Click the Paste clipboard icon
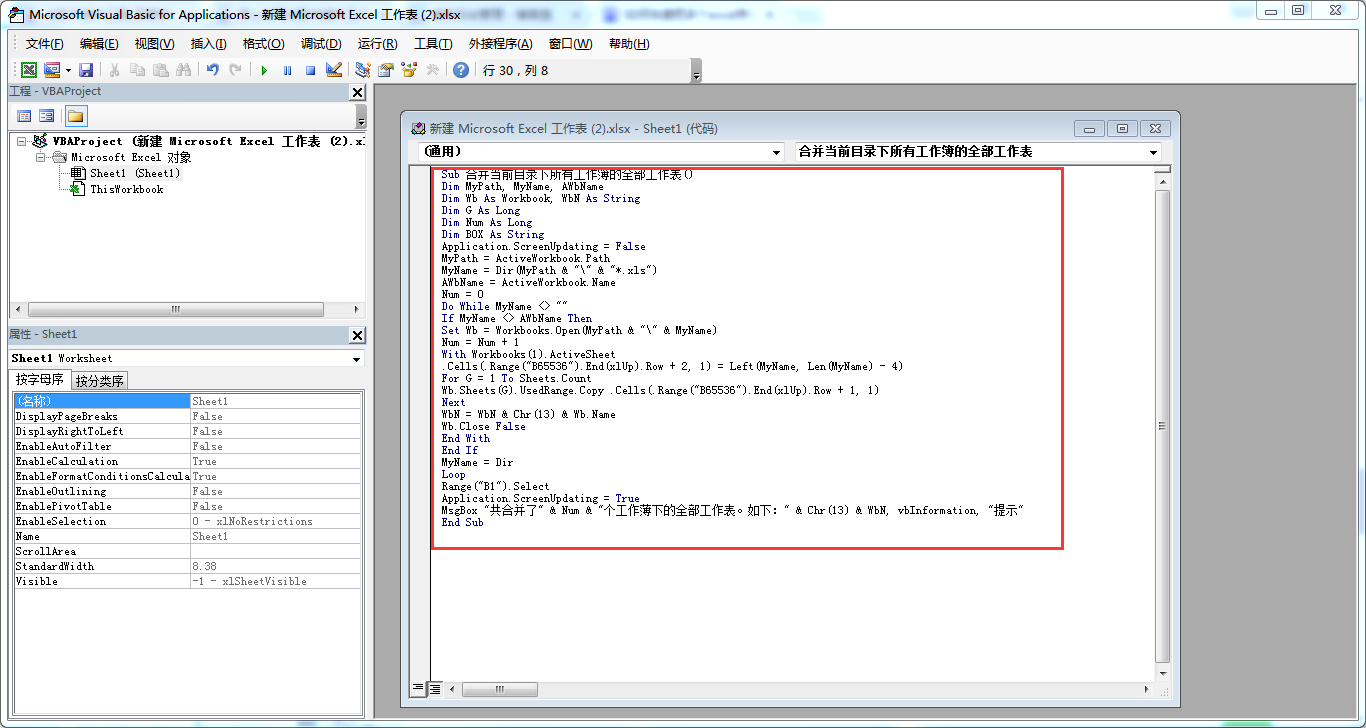The image size is (1366, 728). (160, 70)
